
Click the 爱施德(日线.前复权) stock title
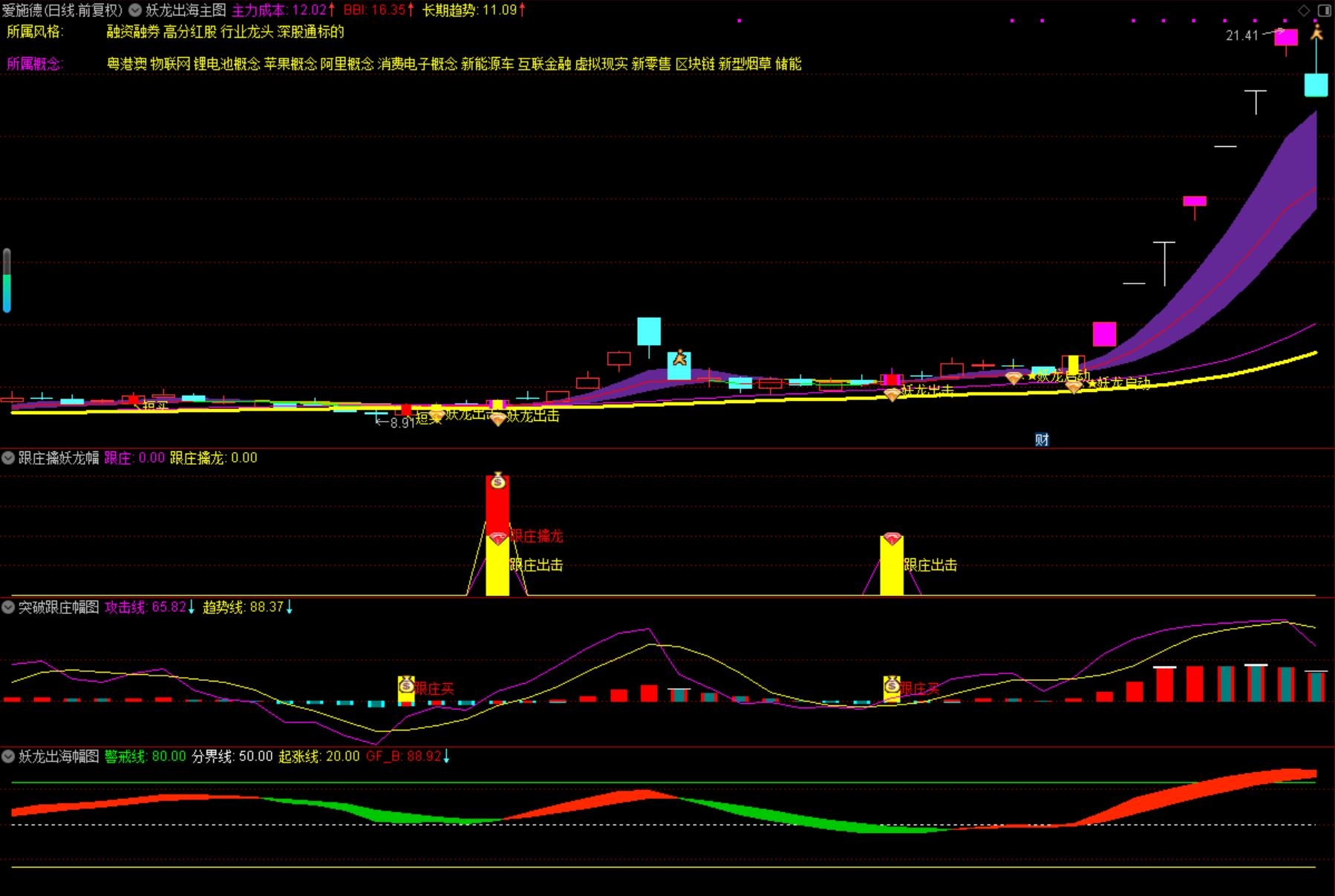click(62, 10)
